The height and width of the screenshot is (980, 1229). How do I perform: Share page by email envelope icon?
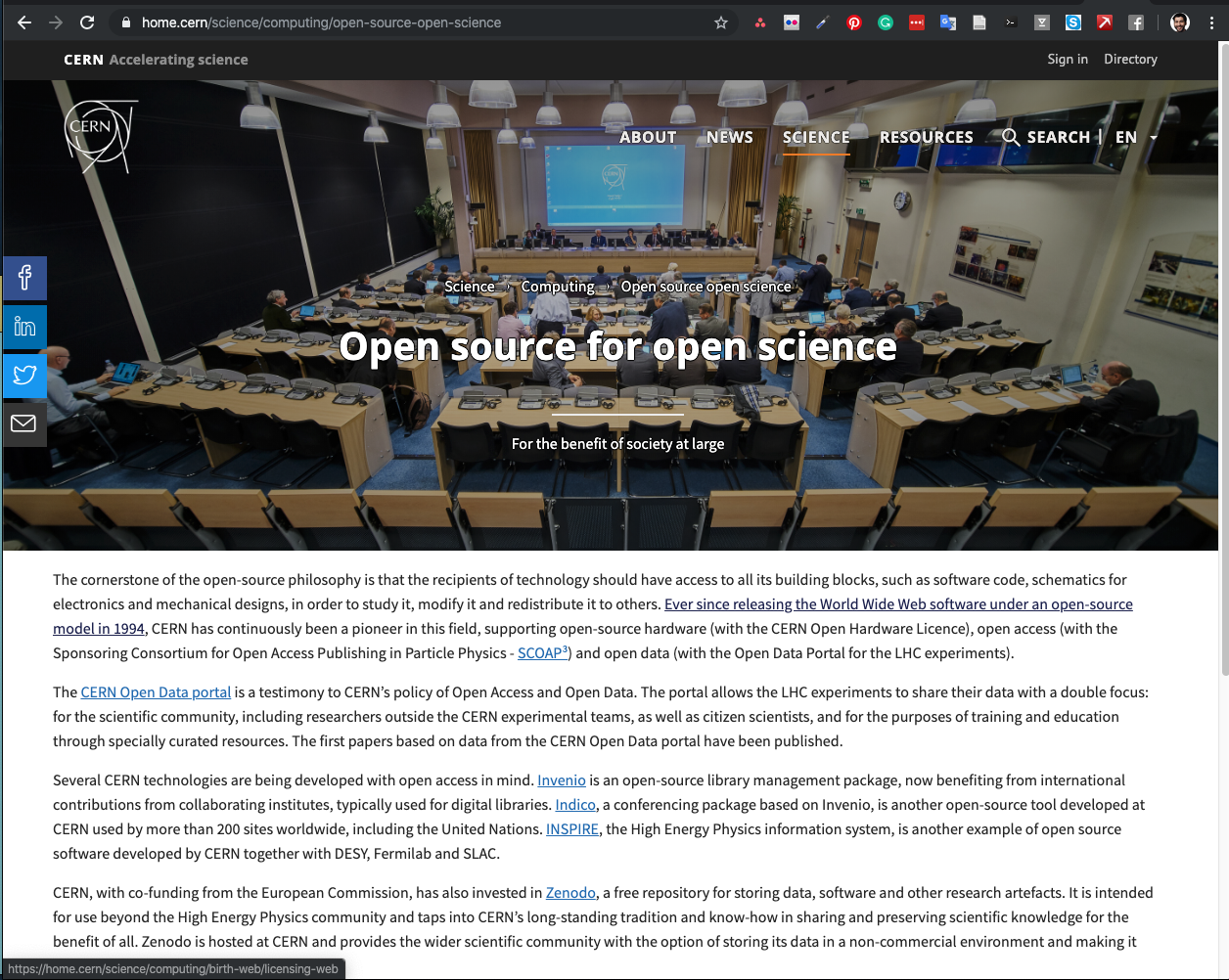coord(24,423)
